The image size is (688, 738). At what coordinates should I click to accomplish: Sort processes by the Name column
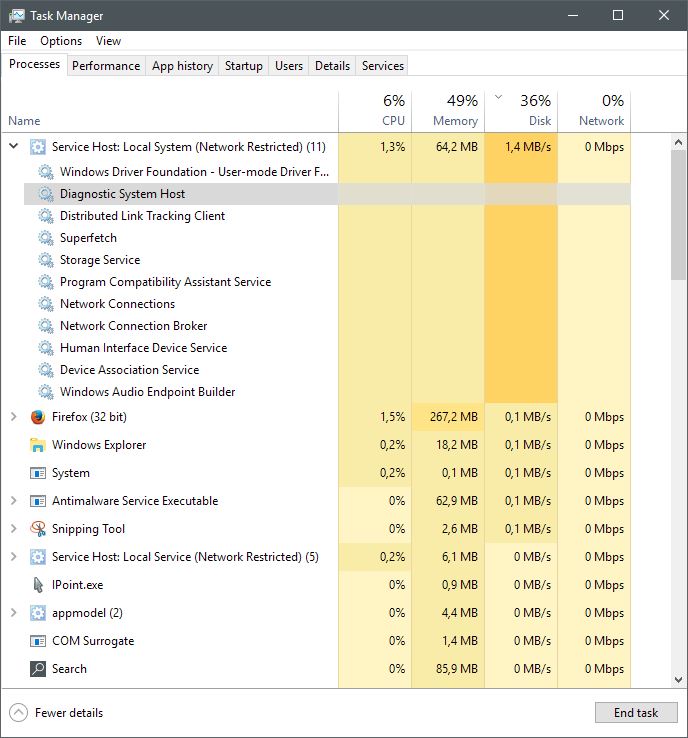pyautogui.click(x=169, y=112)
